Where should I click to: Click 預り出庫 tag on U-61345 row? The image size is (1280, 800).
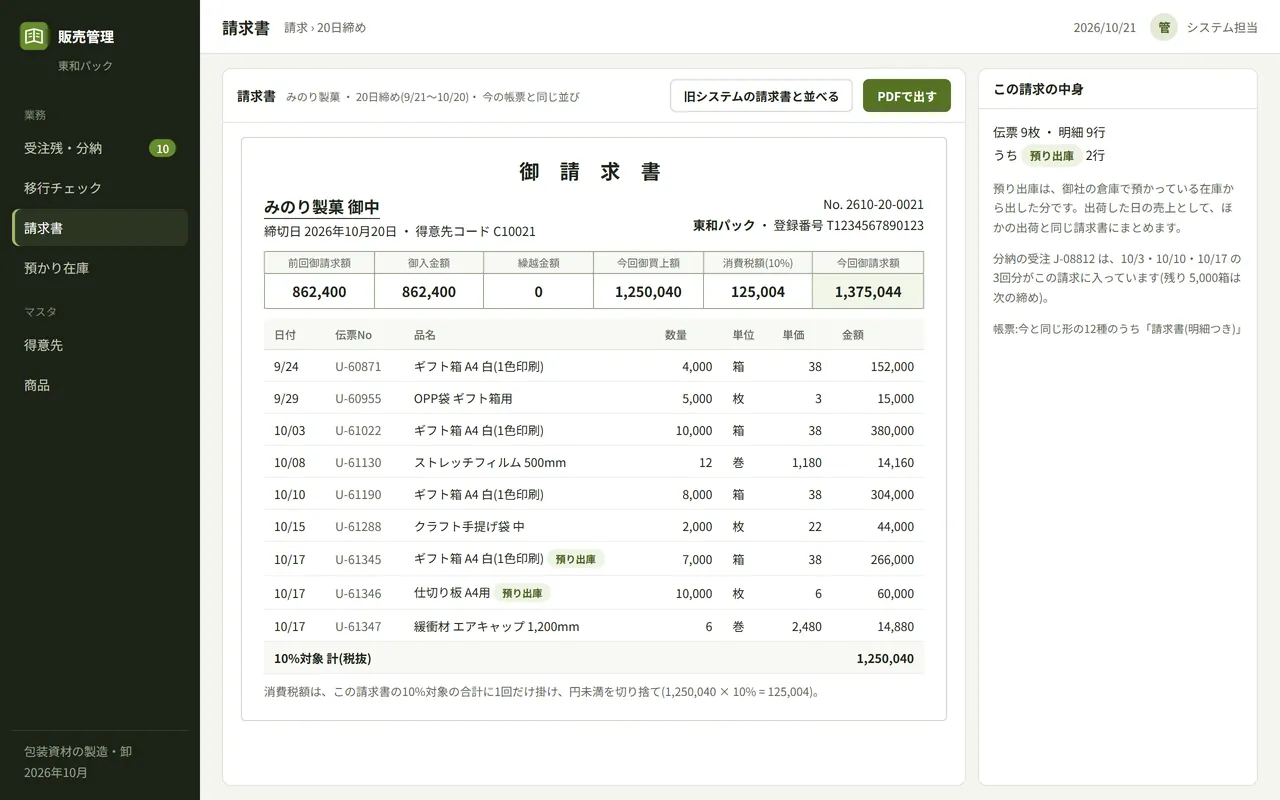[x=576, y=559]
